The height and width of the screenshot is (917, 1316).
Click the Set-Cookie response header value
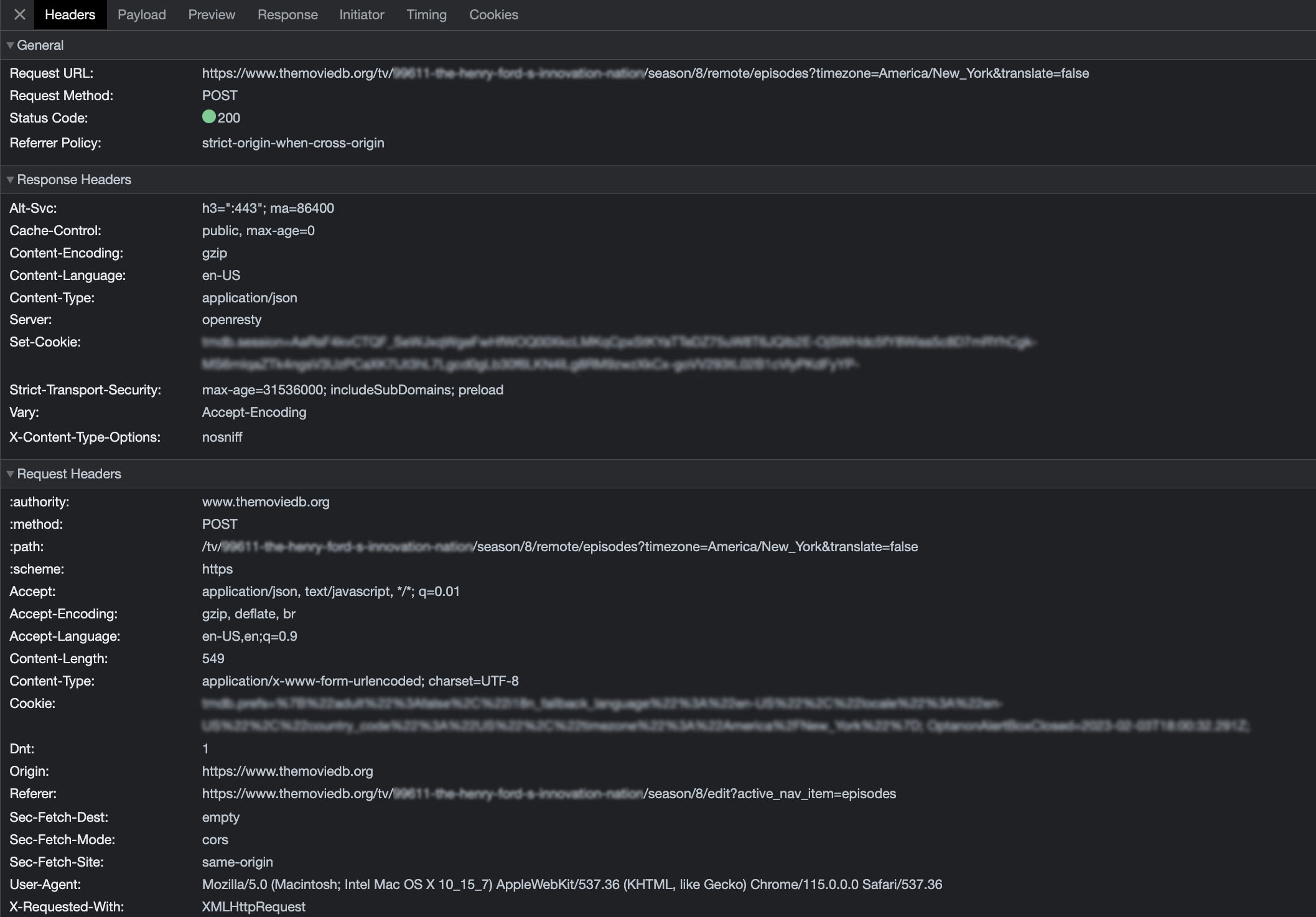tap(616, 342)
